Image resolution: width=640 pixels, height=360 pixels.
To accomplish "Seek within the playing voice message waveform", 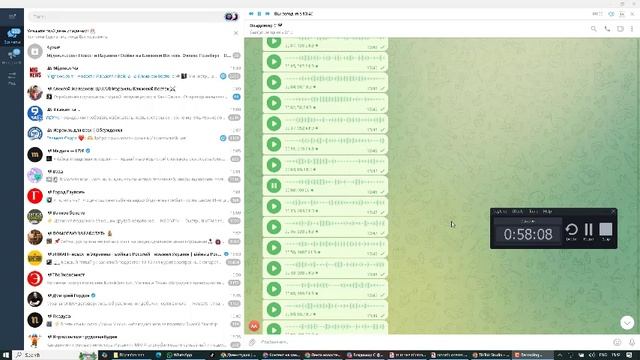I will coord(335,182).
